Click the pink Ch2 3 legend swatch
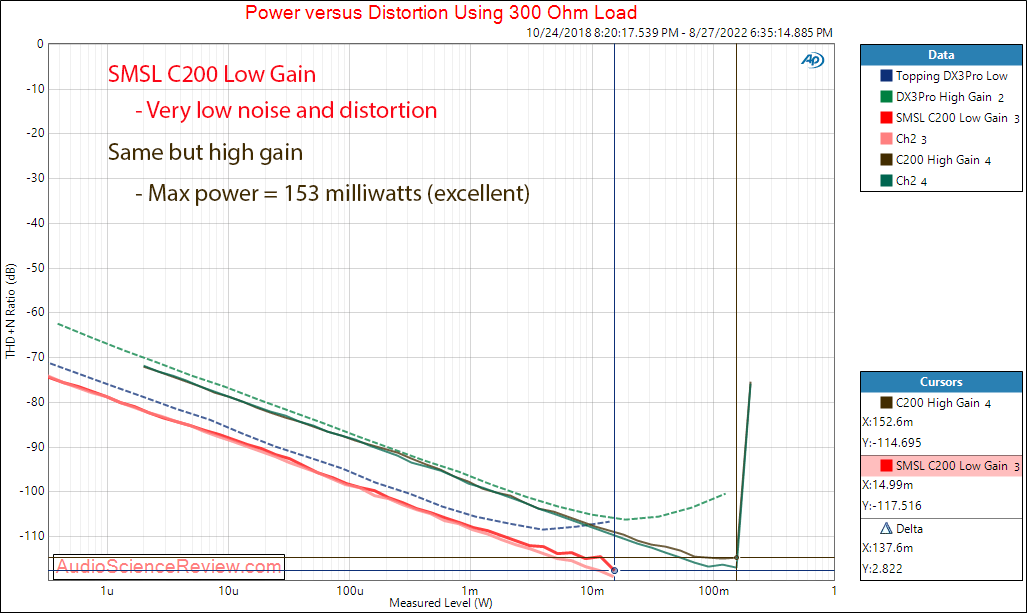The height and width of the screenshot is (613, 1027). [x=886, y=139]
